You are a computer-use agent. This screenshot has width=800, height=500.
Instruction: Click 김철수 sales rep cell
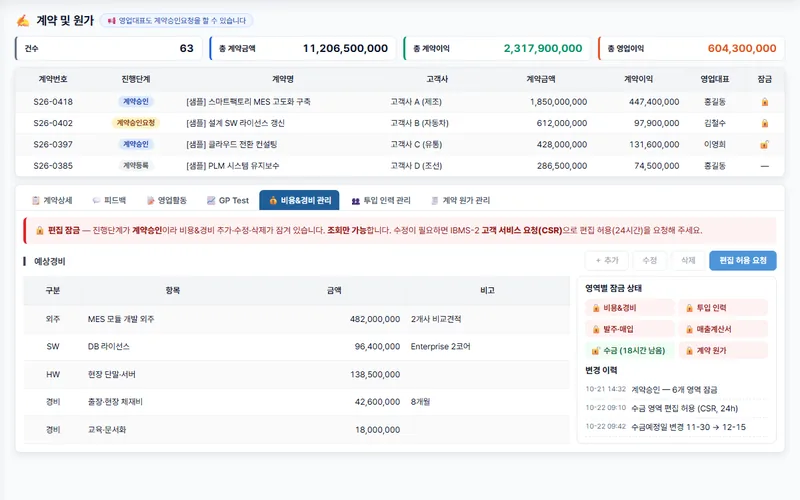click(714, 123)
